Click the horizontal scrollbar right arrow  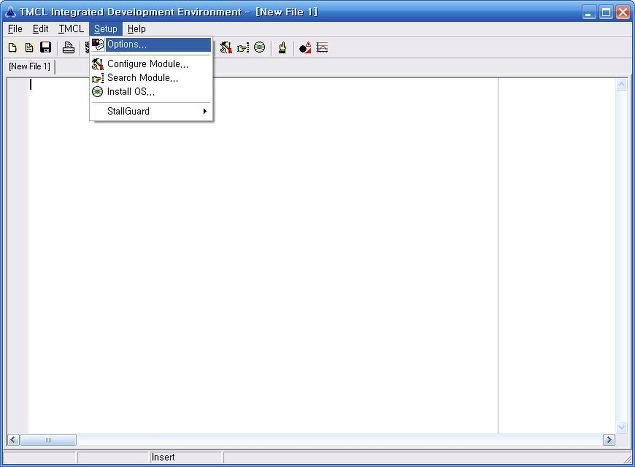tap(609, 440)
